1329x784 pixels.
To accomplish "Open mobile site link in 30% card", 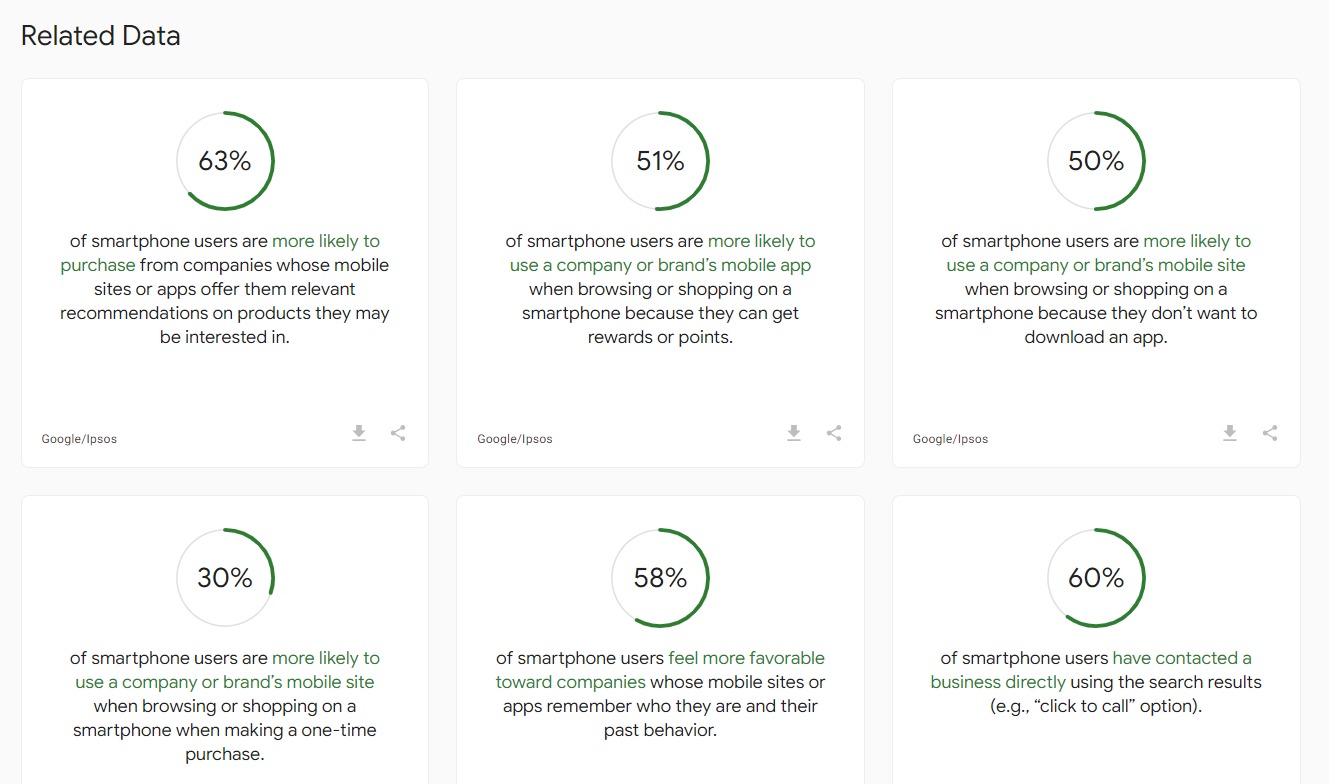I will (x=225, y=670).
